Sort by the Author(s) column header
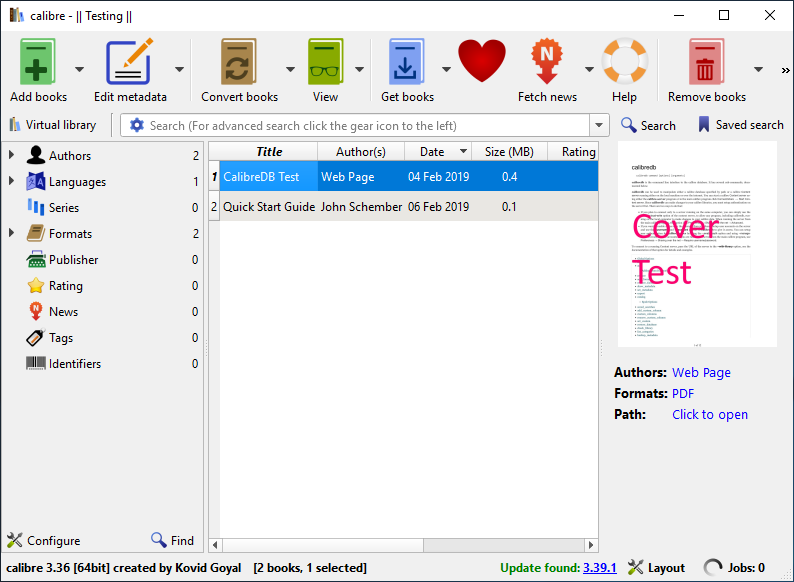 [361, 151]
